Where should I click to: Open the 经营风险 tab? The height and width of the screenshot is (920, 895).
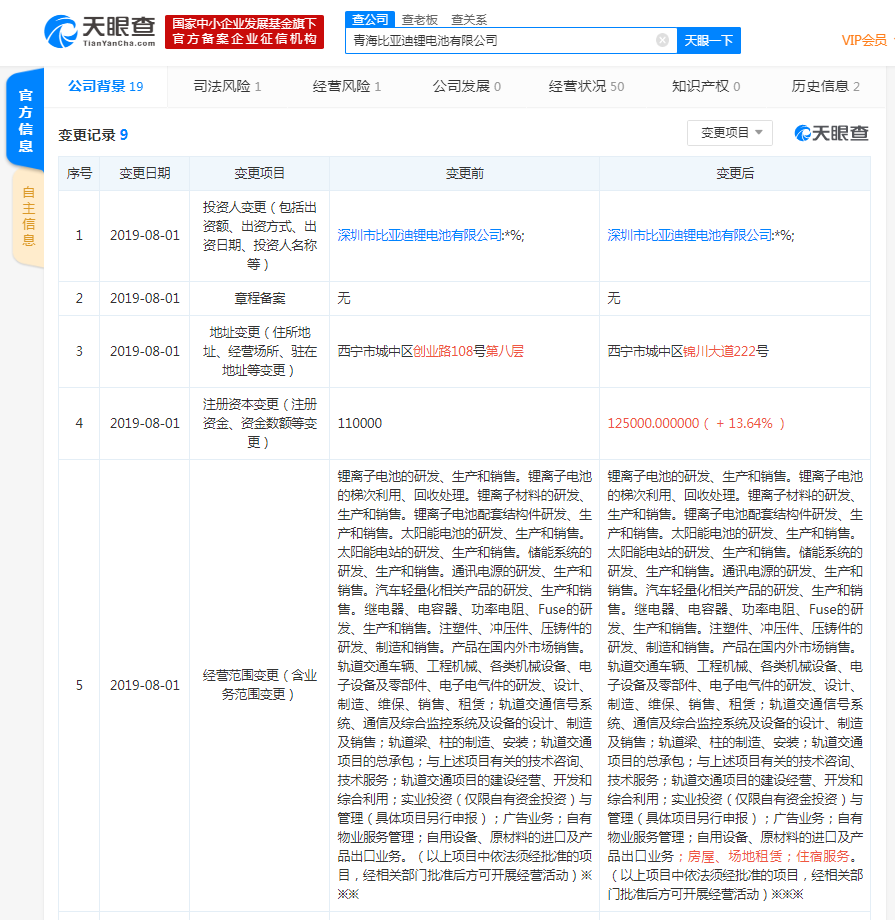pyautogui.click(x=347, y=86)
